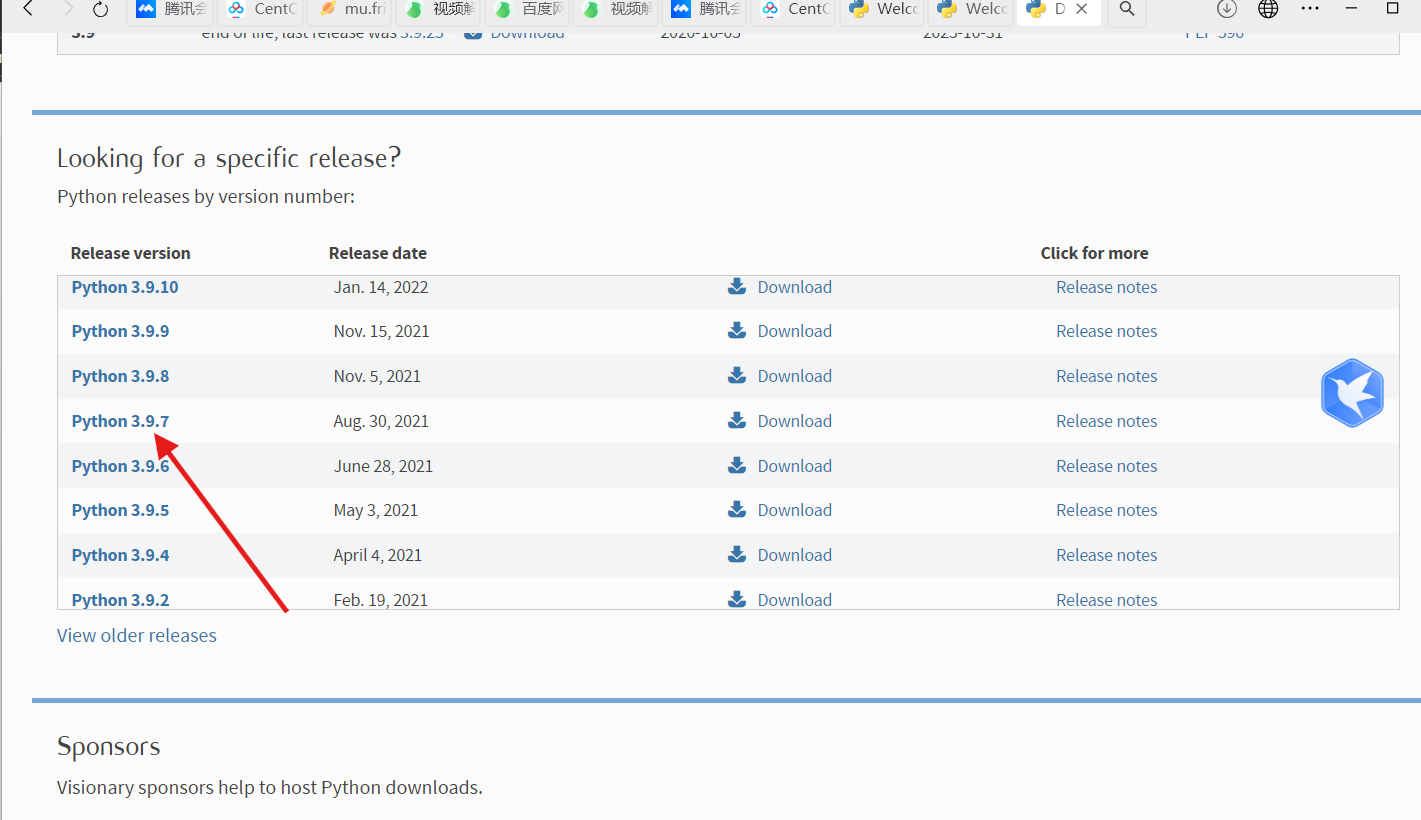
Task: Open the Python 3.9.2 release page
Action: (x=121, y=600)
